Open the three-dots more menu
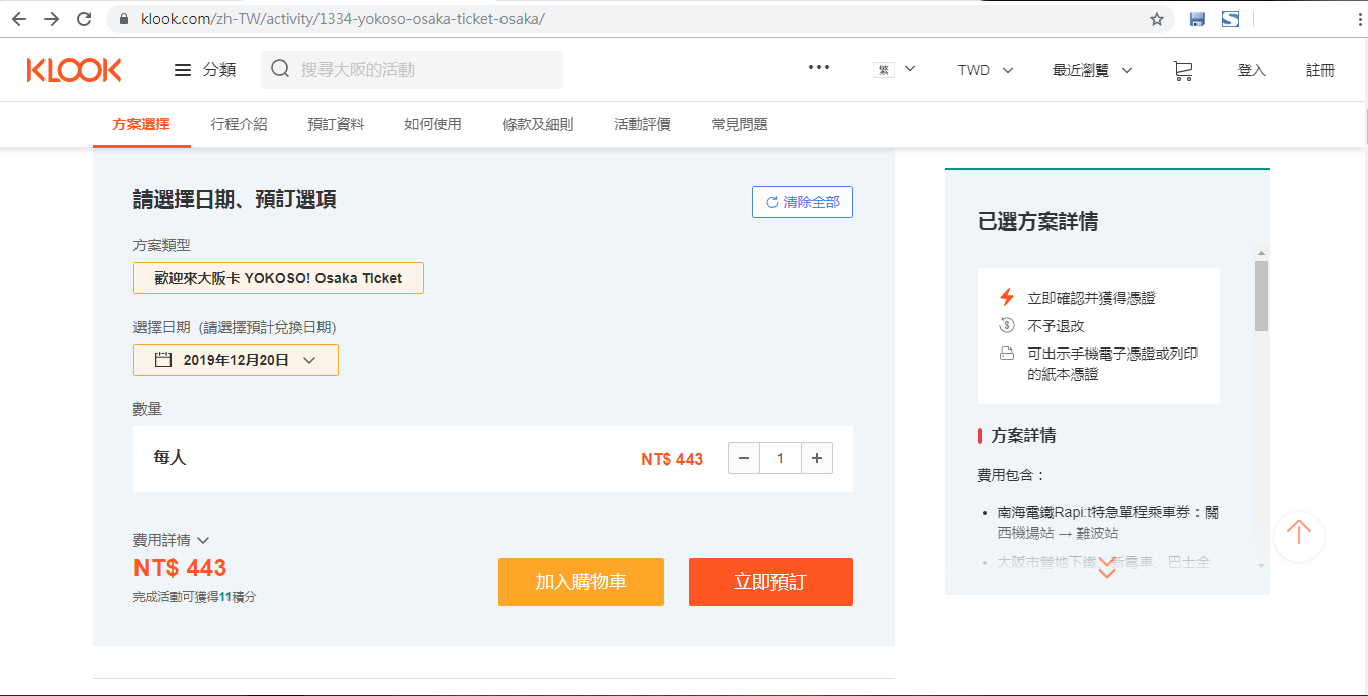1368x696 pixels. point(819,68)
